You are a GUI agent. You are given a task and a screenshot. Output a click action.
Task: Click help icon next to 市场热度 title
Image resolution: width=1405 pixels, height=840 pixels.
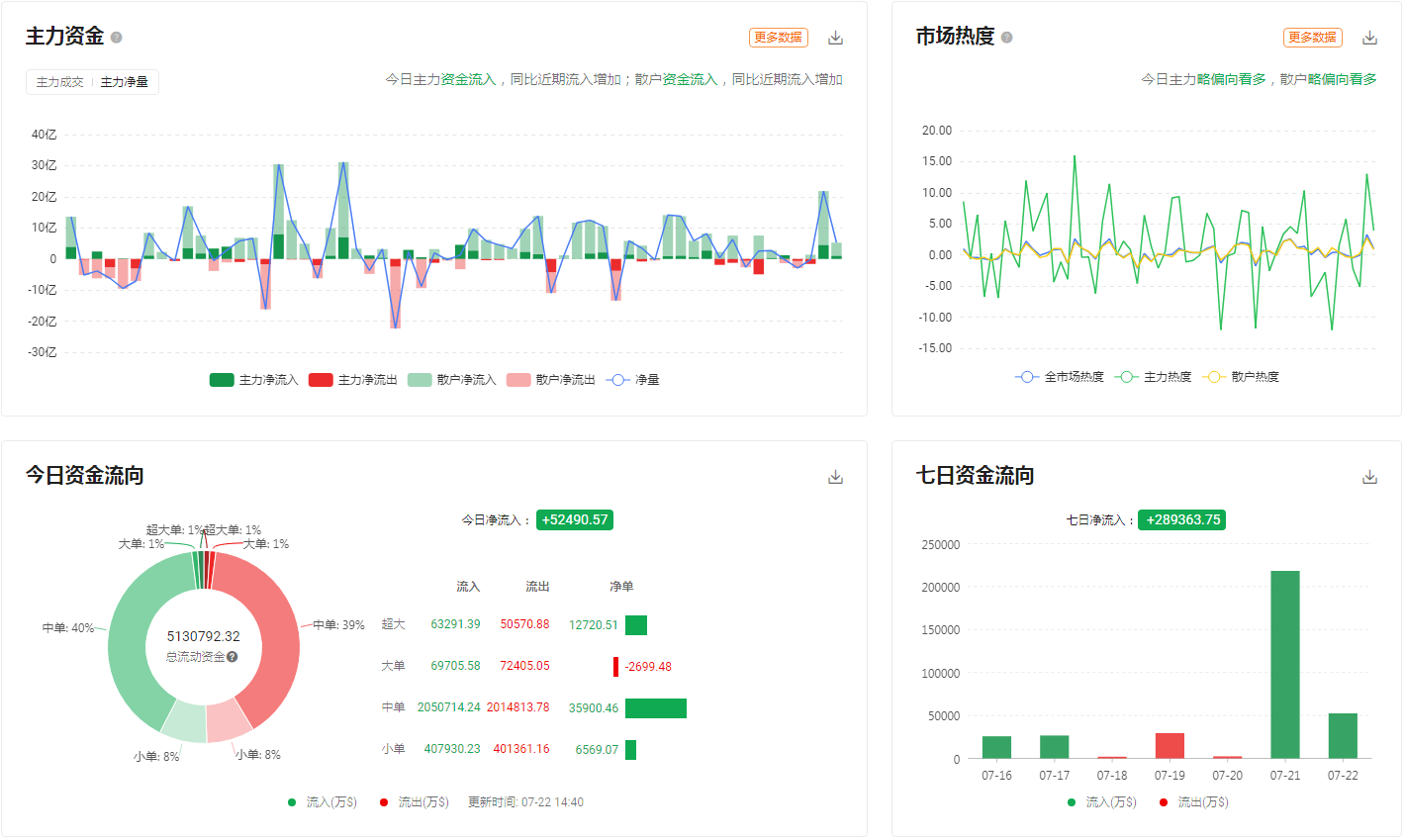pyautogui.click(x=1007, y=38)
